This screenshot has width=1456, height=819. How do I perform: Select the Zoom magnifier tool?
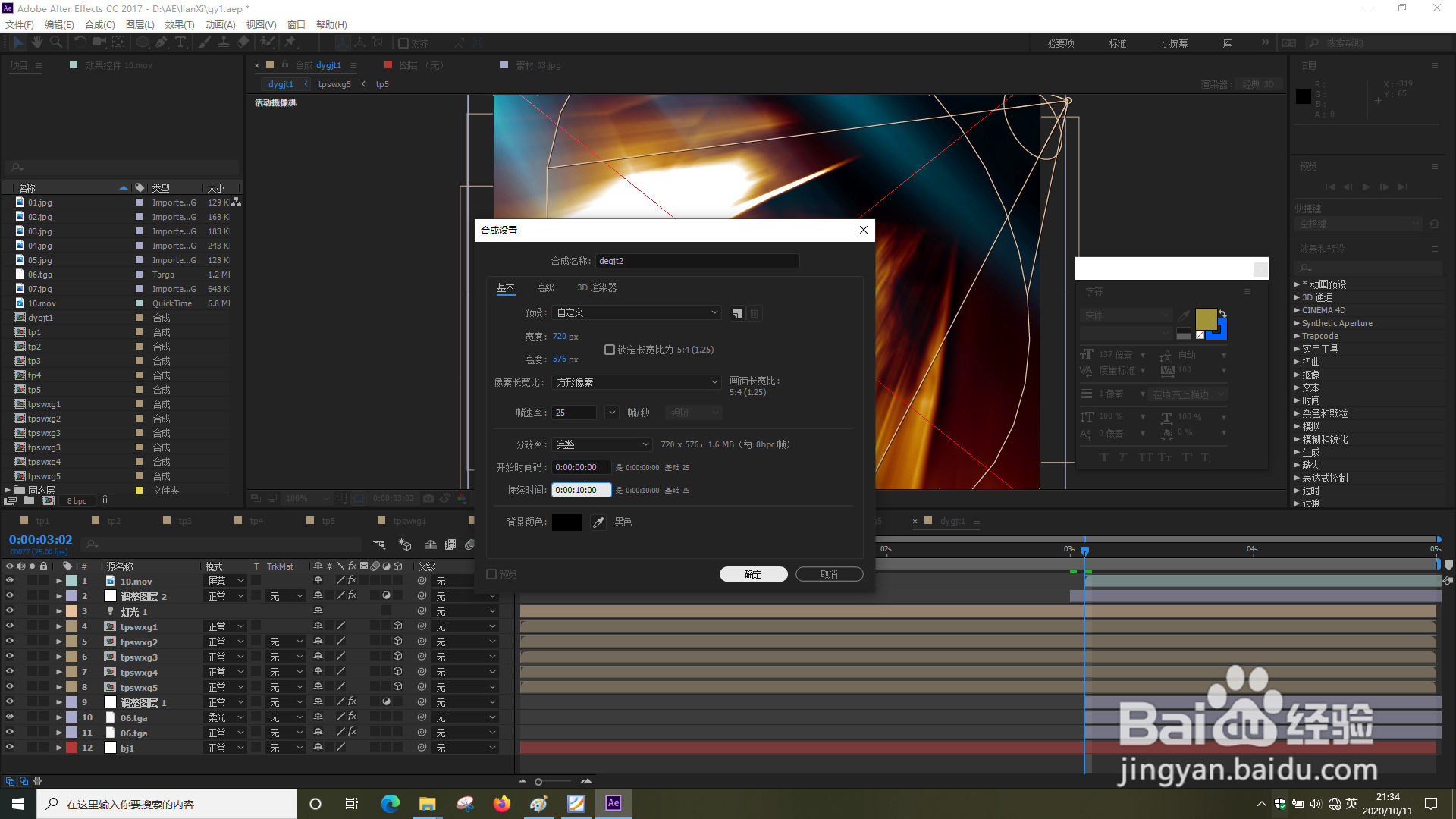click(x=56, y=42)
